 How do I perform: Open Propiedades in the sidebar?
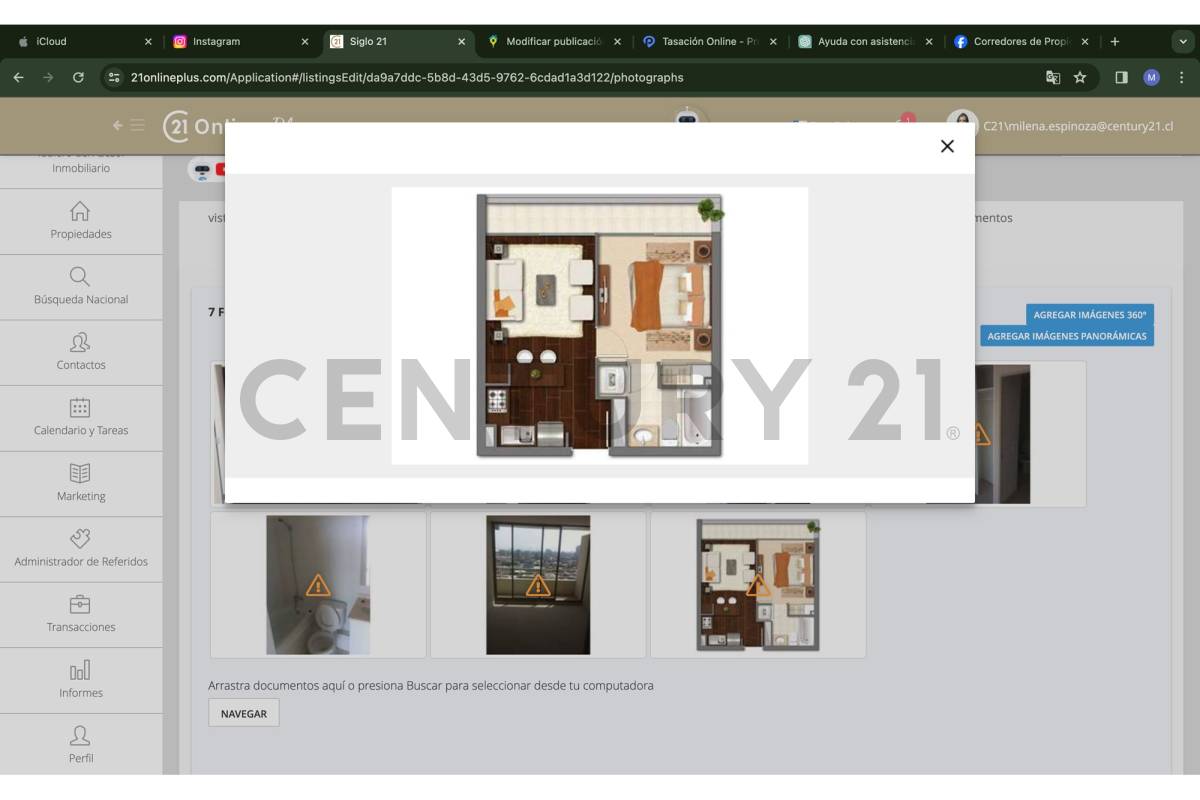[81, 221]
